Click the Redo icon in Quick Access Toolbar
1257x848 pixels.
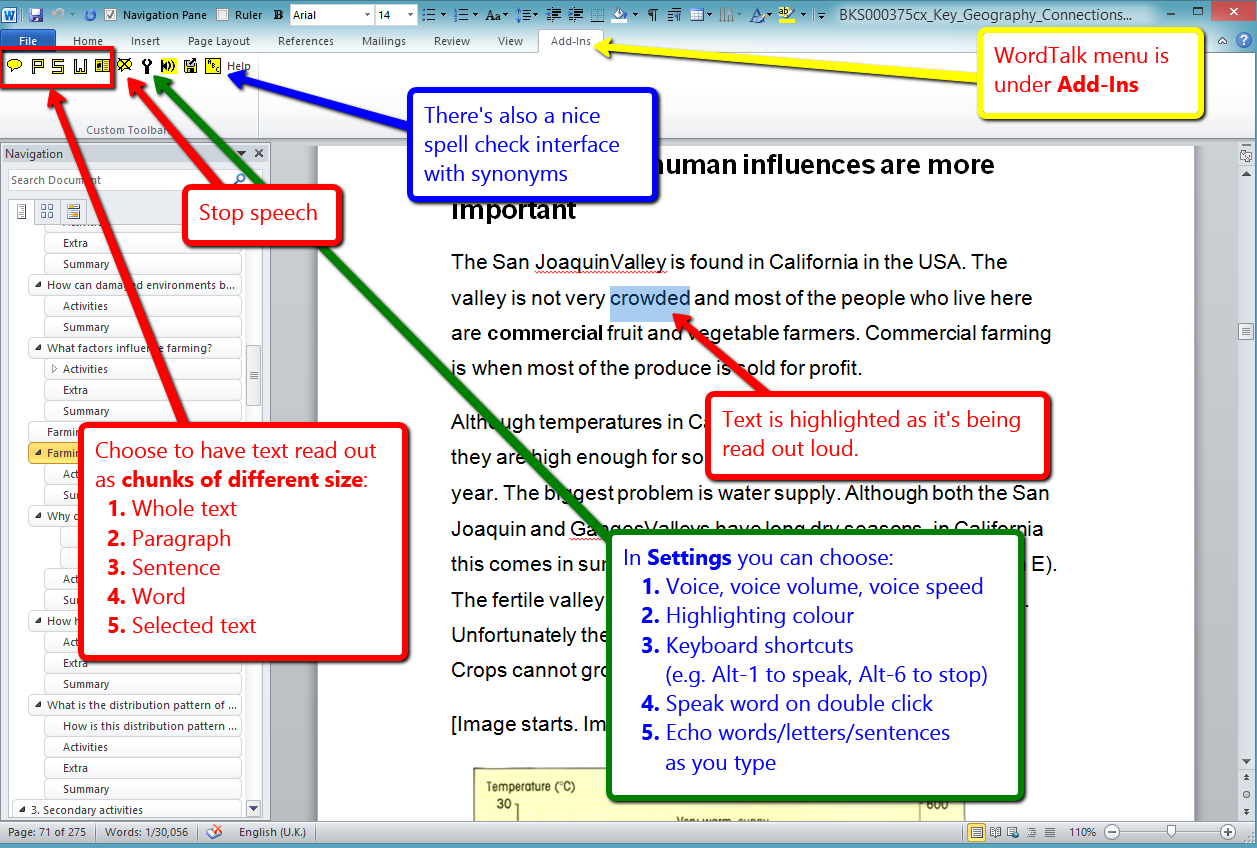click(x=90, y=15)
